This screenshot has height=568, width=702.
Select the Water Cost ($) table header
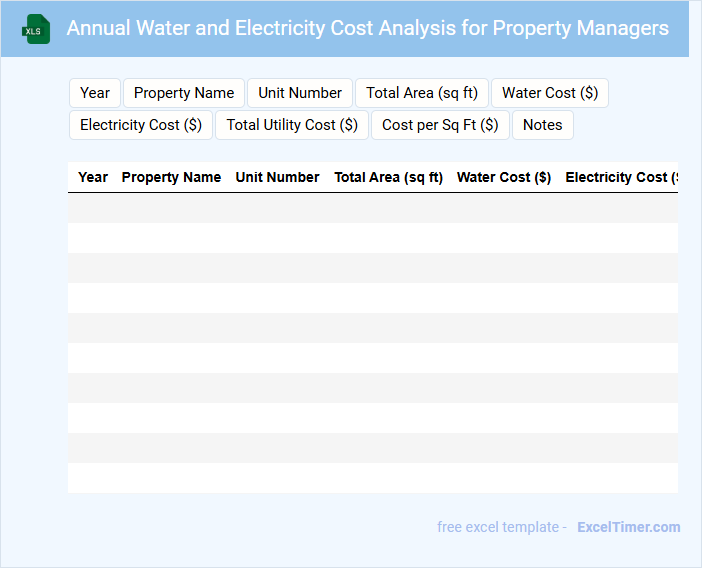(x=504, y=177)
